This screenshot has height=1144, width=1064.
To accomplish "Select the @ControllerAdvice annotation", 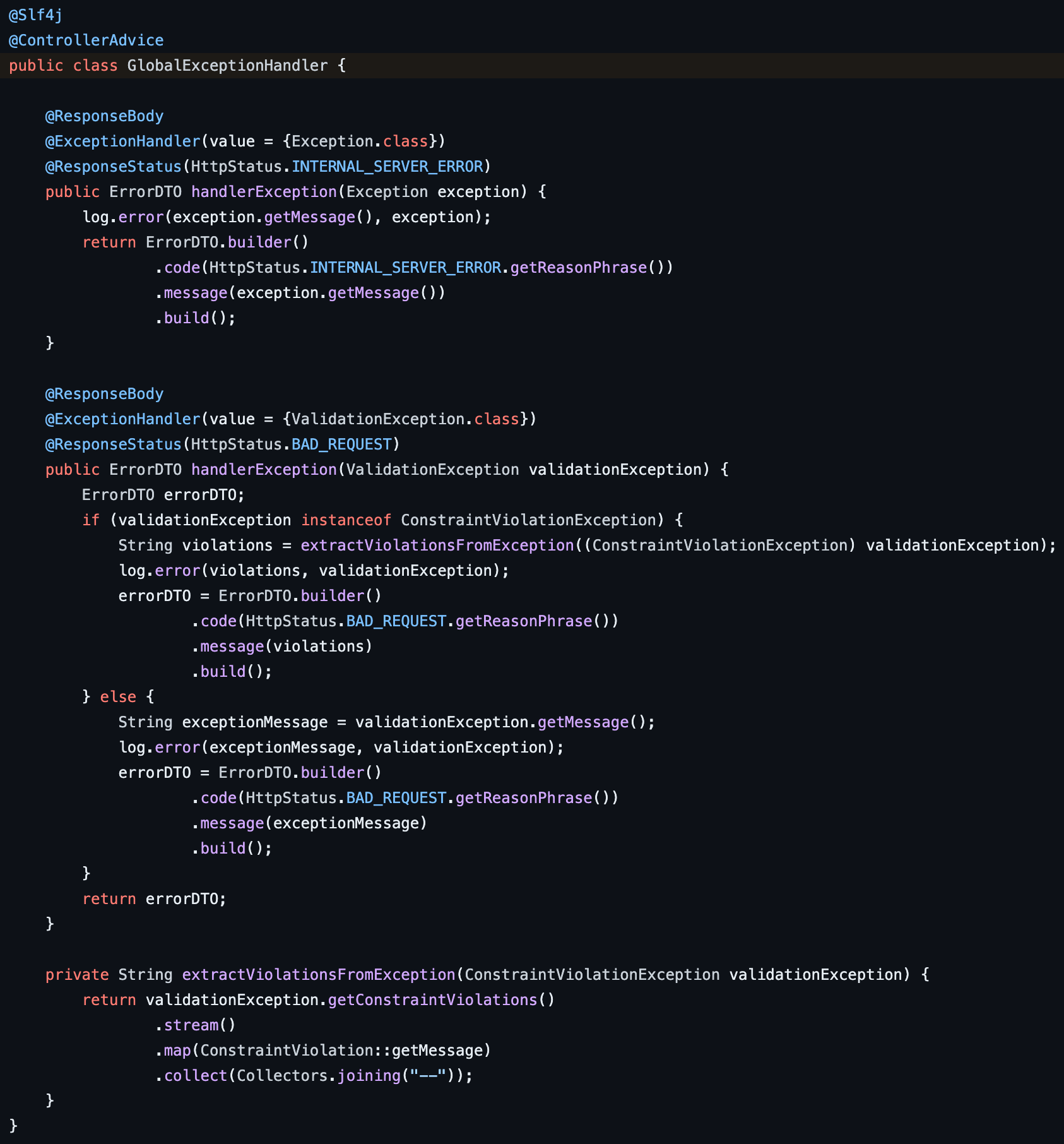I will click(x=86, y=40).
